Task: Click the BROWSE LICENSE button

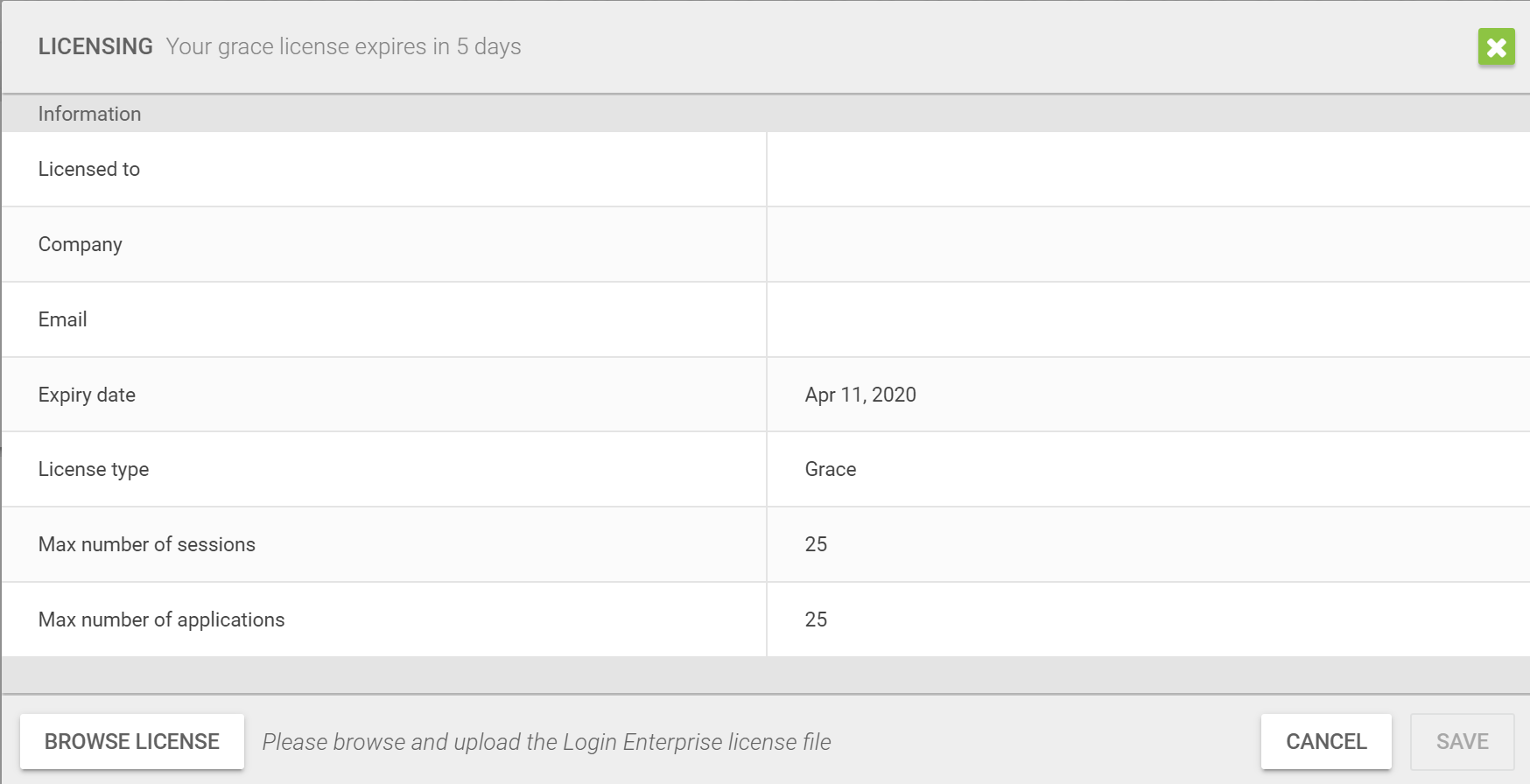Action: coord(132,741)
